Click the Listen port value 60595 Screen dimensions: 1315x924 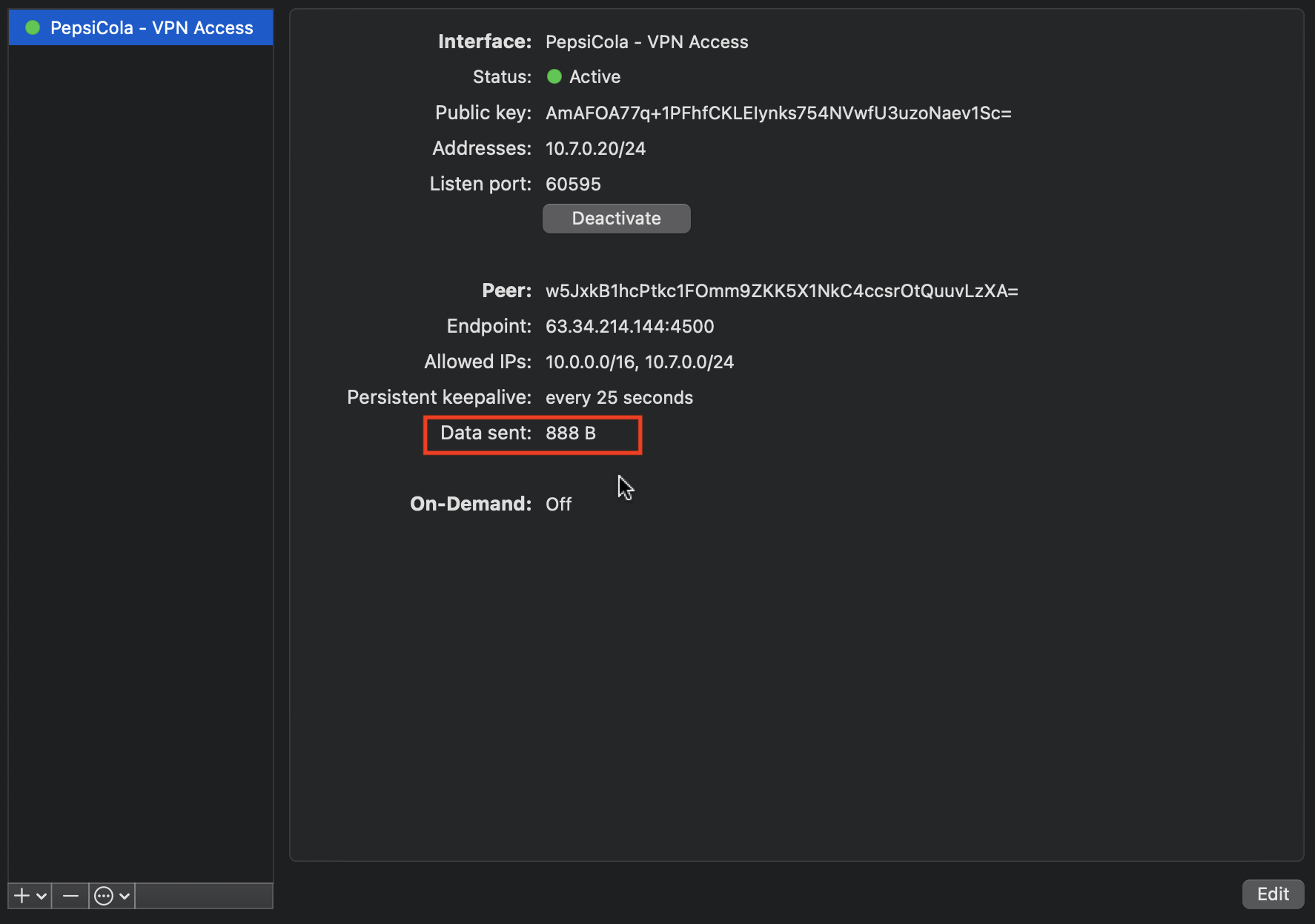pyautogui.click(x=573, y=185)
